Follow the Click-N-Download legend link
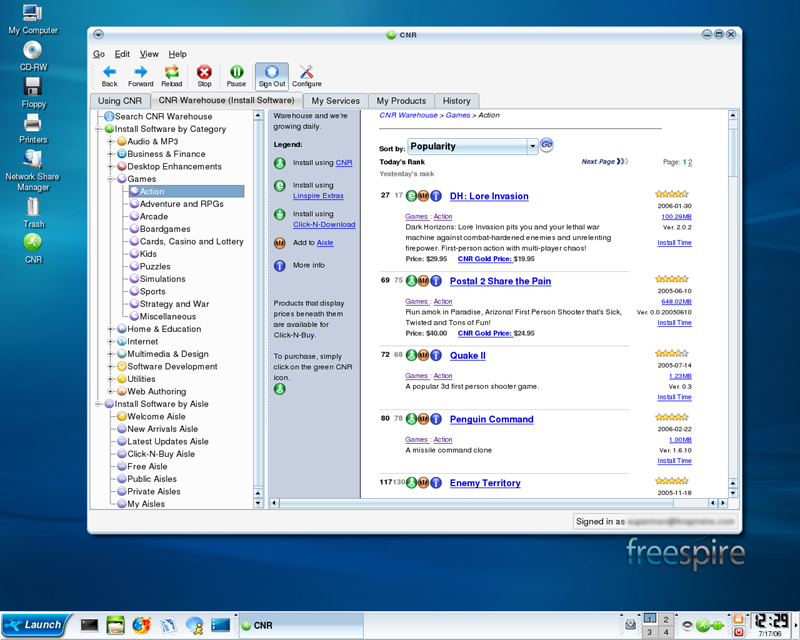Viewport: 800px width, 640px height. click(x=324, y=224)
